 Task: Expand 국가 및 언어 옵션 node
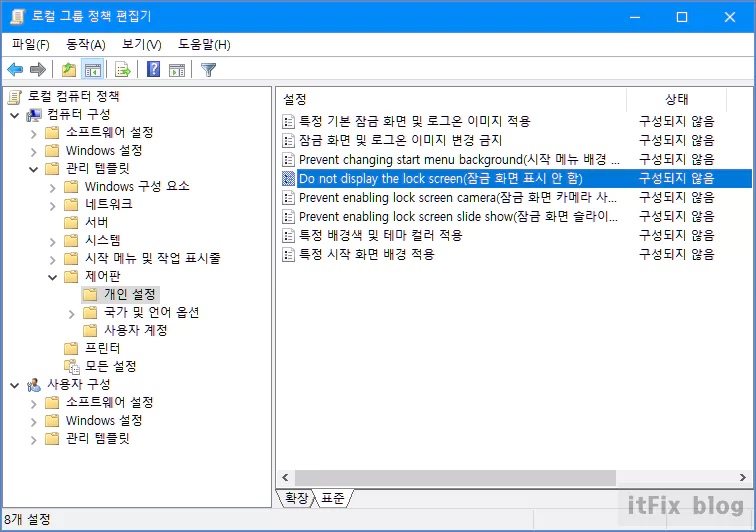coord(71,314)
